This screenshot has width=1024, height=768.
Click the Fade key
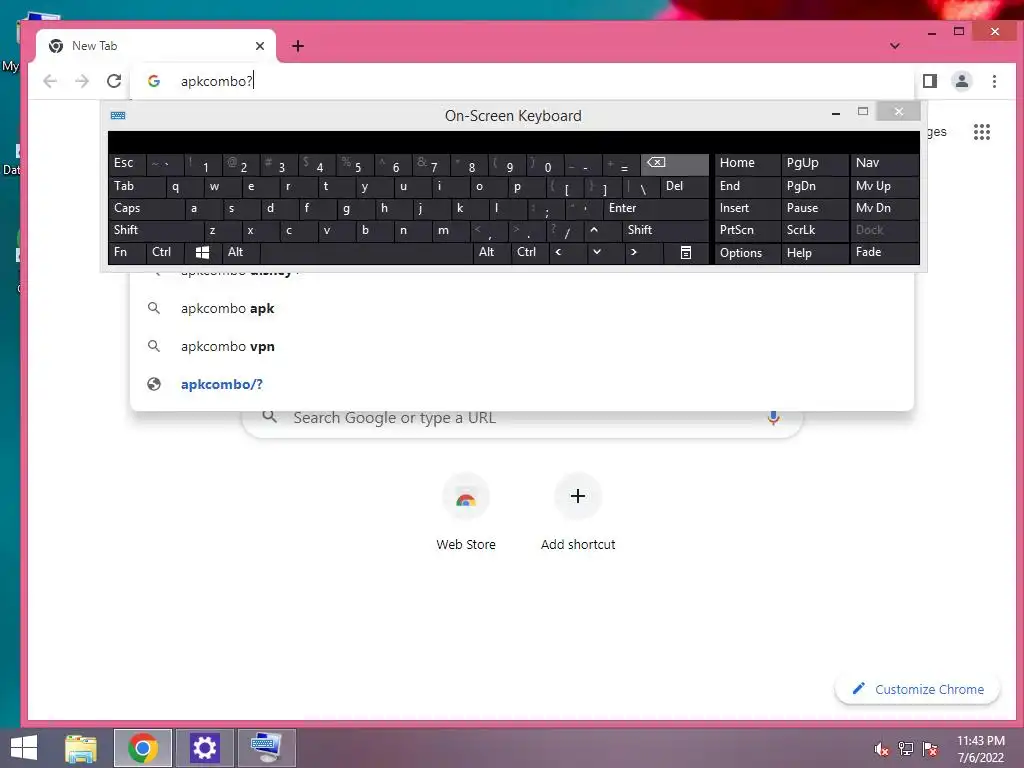[884, 252]
